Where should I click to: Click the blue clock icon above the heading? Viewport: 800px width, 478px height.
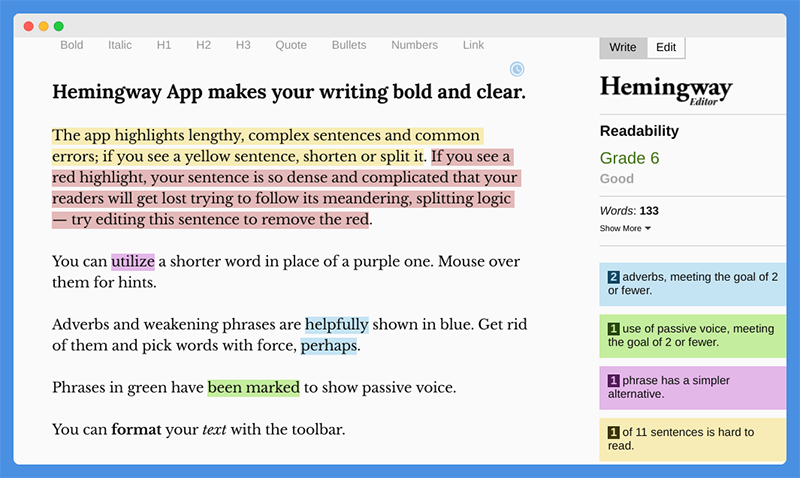point(517,69)
